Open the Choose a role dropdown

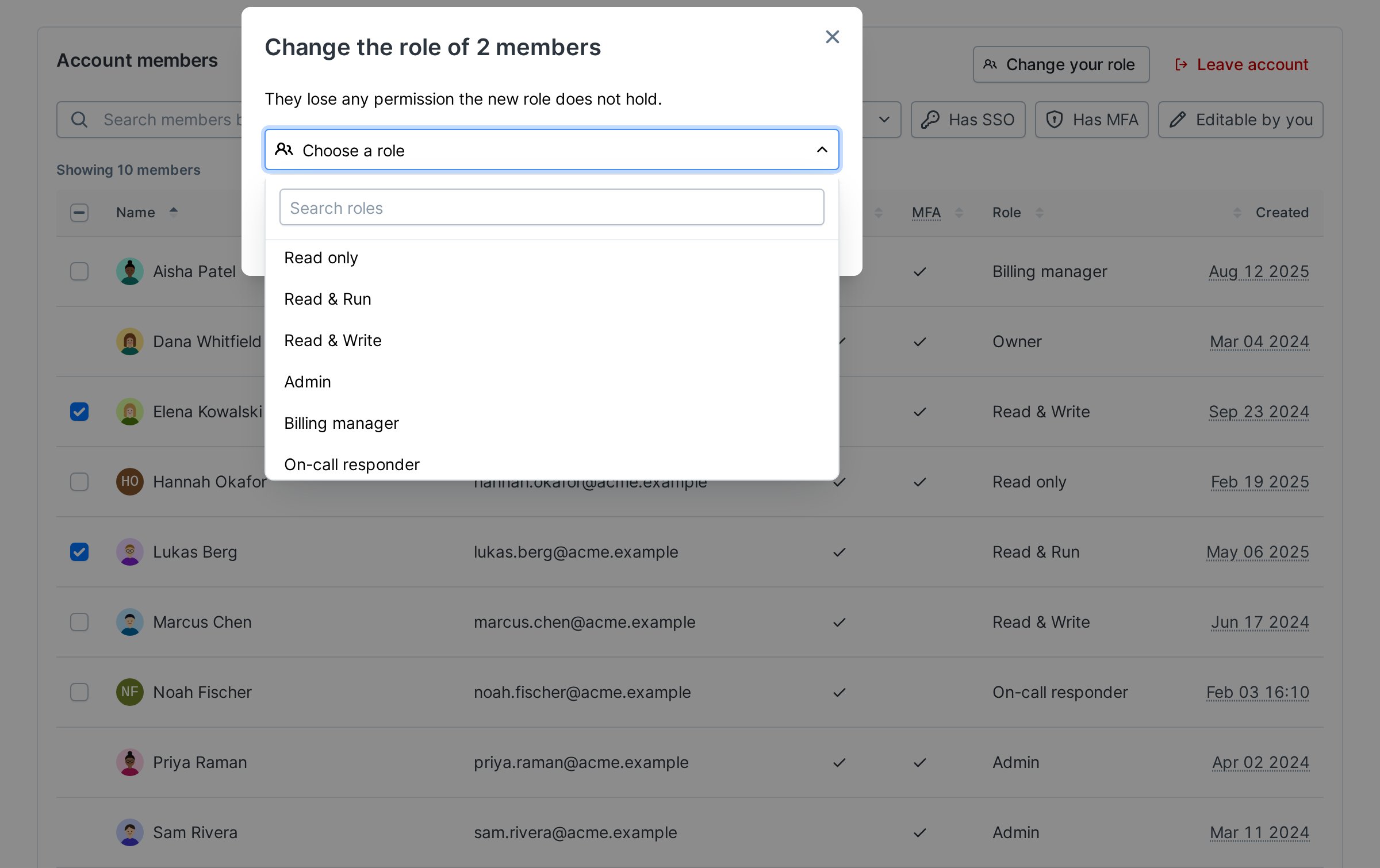click(x=551, y=150)
